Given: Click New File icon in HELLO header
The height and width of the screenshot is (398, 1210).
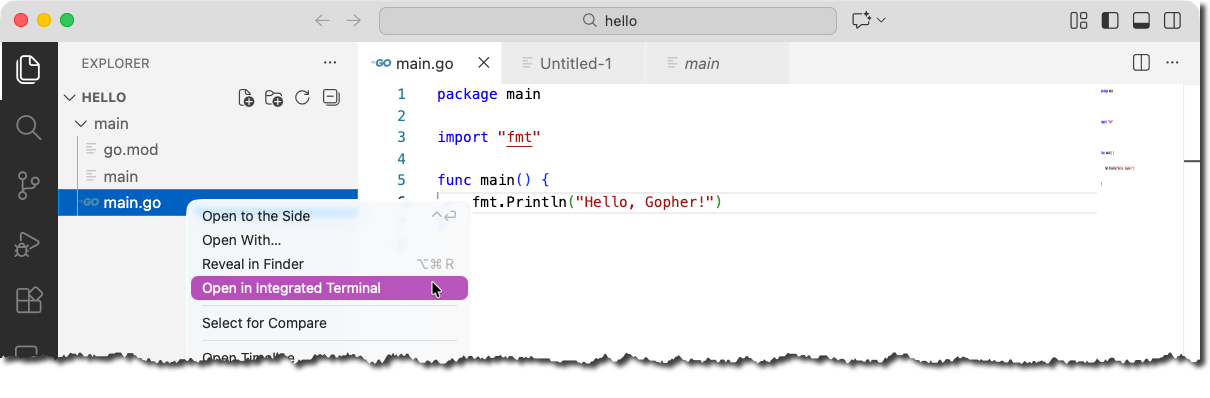Looking at the screenshot, I should 246,98.
